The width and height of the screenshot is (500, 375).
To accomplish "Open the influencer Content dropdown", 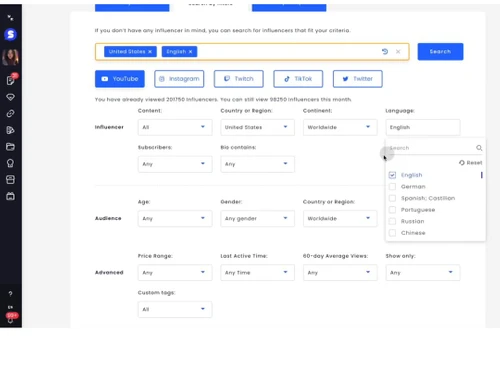I will coord(175,127).
